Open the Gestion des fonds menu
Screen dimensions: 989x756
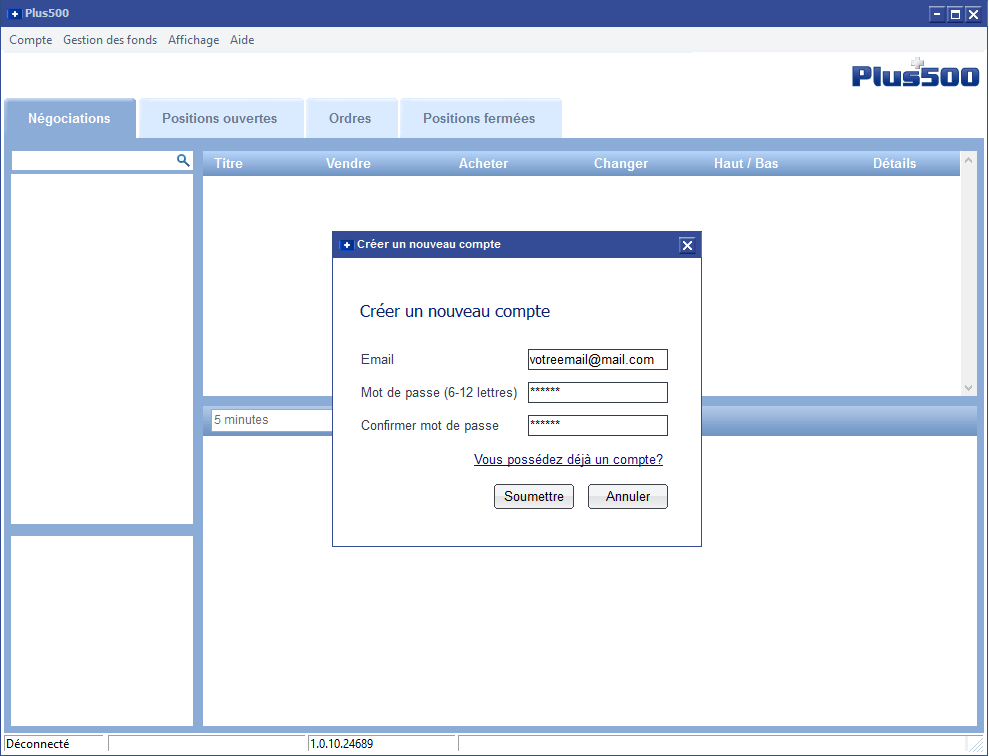click(x=110, y=40)
